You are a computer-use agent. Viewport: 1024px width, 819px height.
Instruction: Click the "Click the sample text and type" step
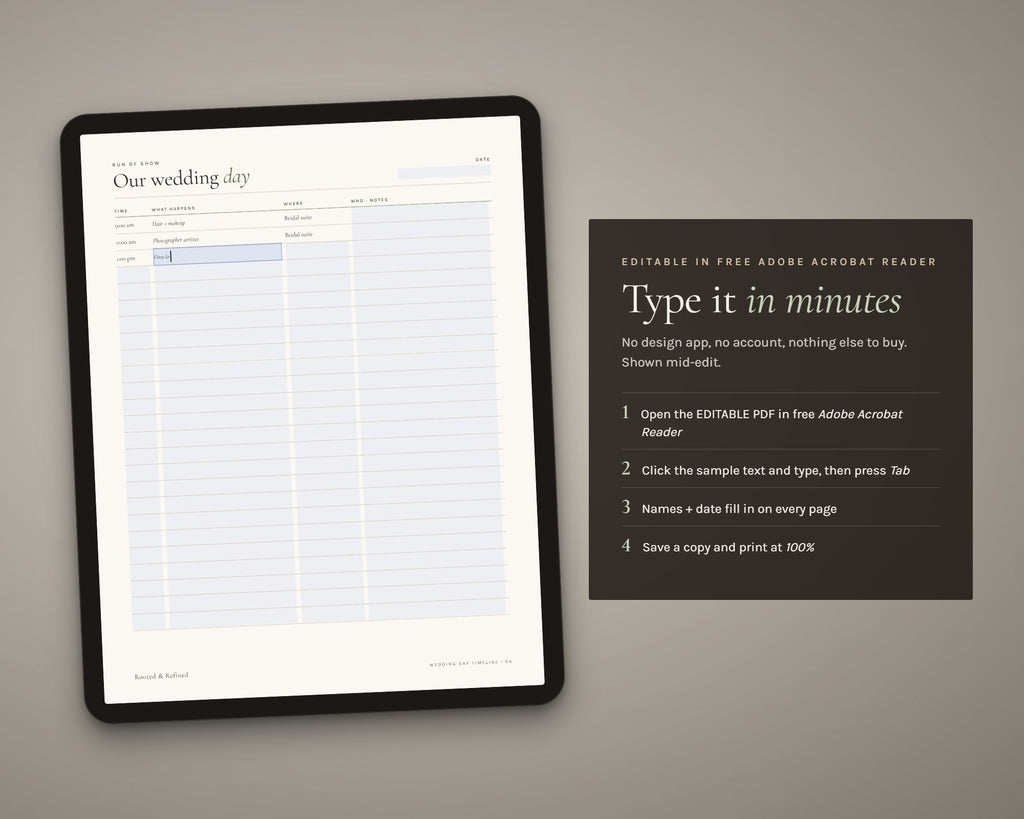776,470
